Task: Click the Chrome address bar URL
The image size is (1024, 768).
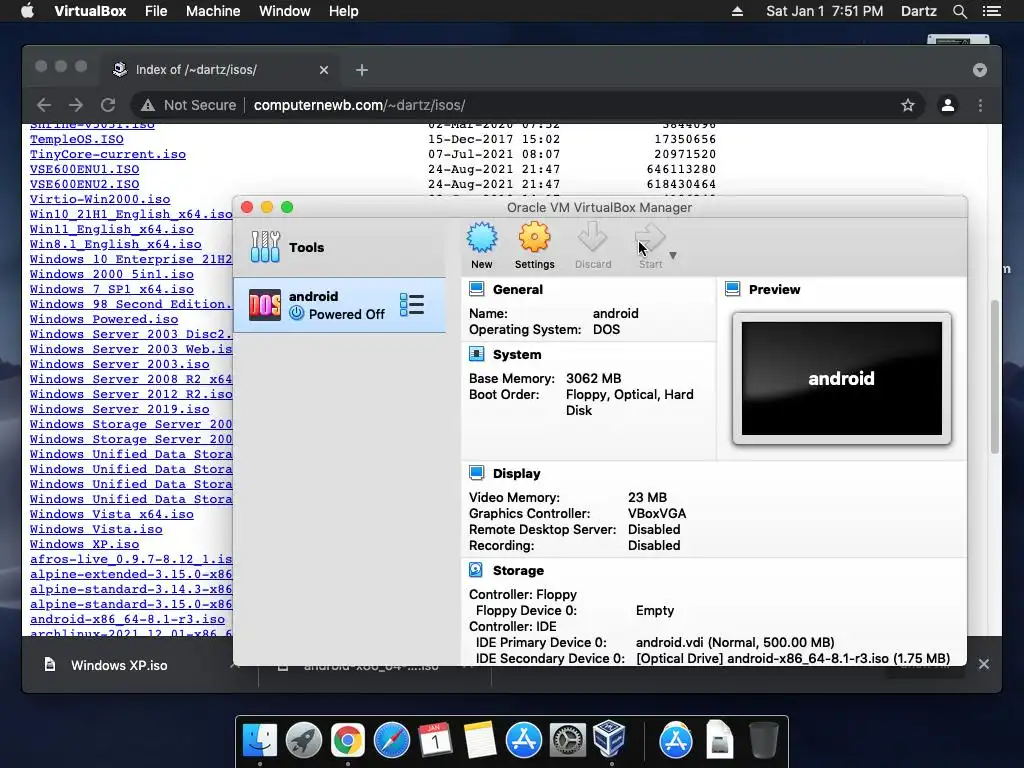Action: click(359, 105)
